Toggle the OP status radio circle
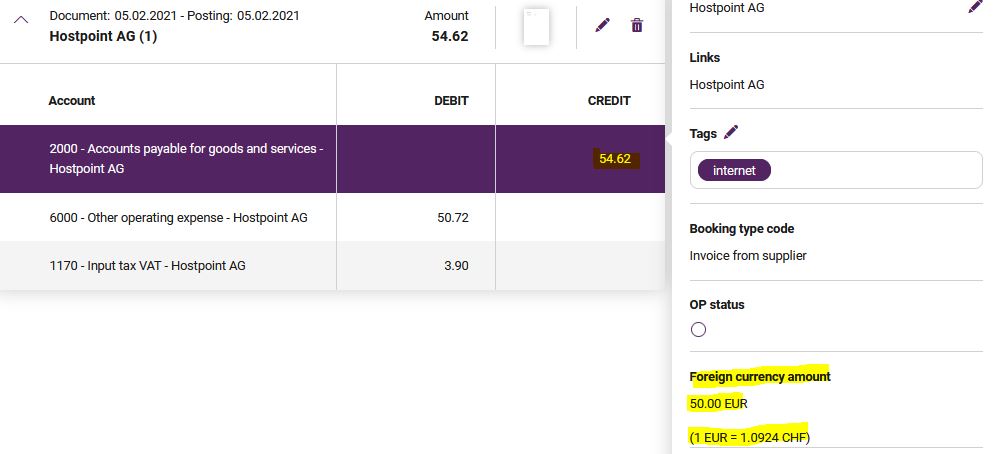Image resolution: width=995 pixels, height=454 pixels. (698, 330)
